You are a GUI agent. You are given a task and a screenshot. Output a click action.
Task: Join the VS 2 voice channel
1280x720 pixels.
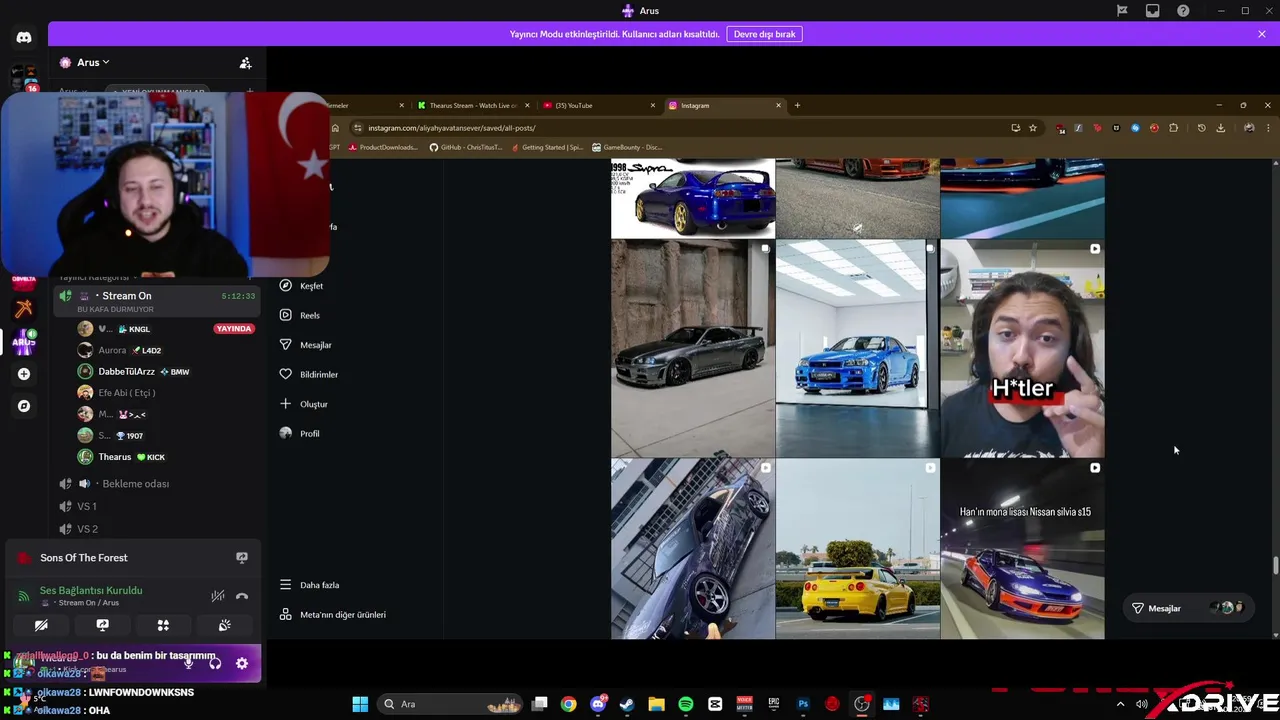(x=87, y=529)
